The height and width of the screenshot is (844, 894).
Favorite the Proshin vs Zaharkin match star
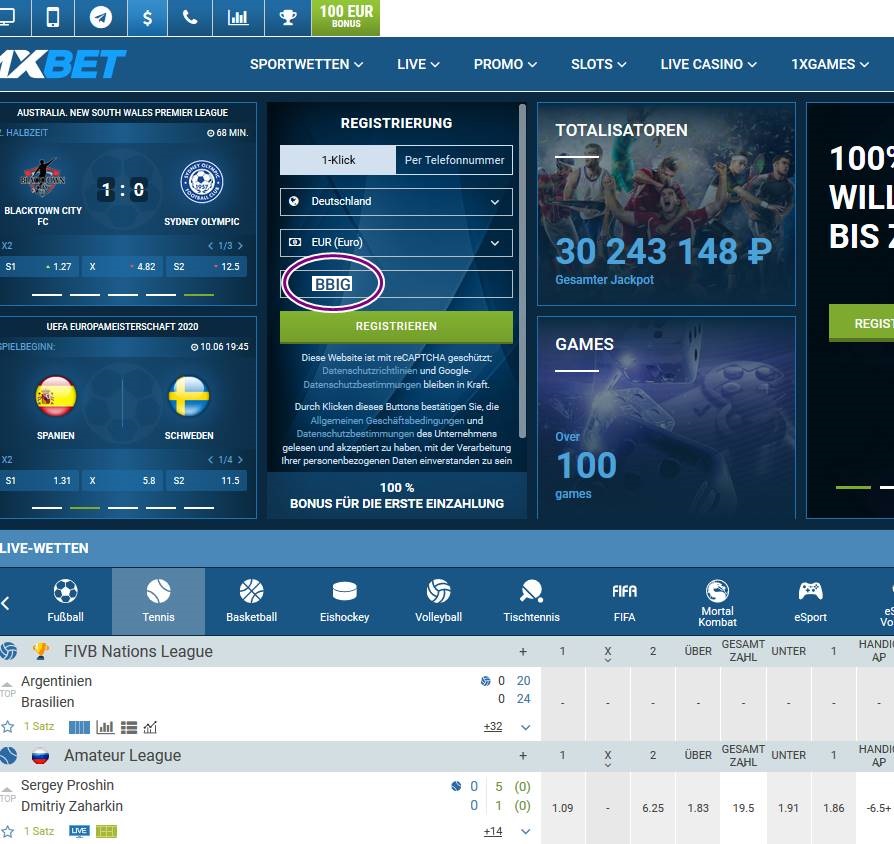tap(7, 831)
